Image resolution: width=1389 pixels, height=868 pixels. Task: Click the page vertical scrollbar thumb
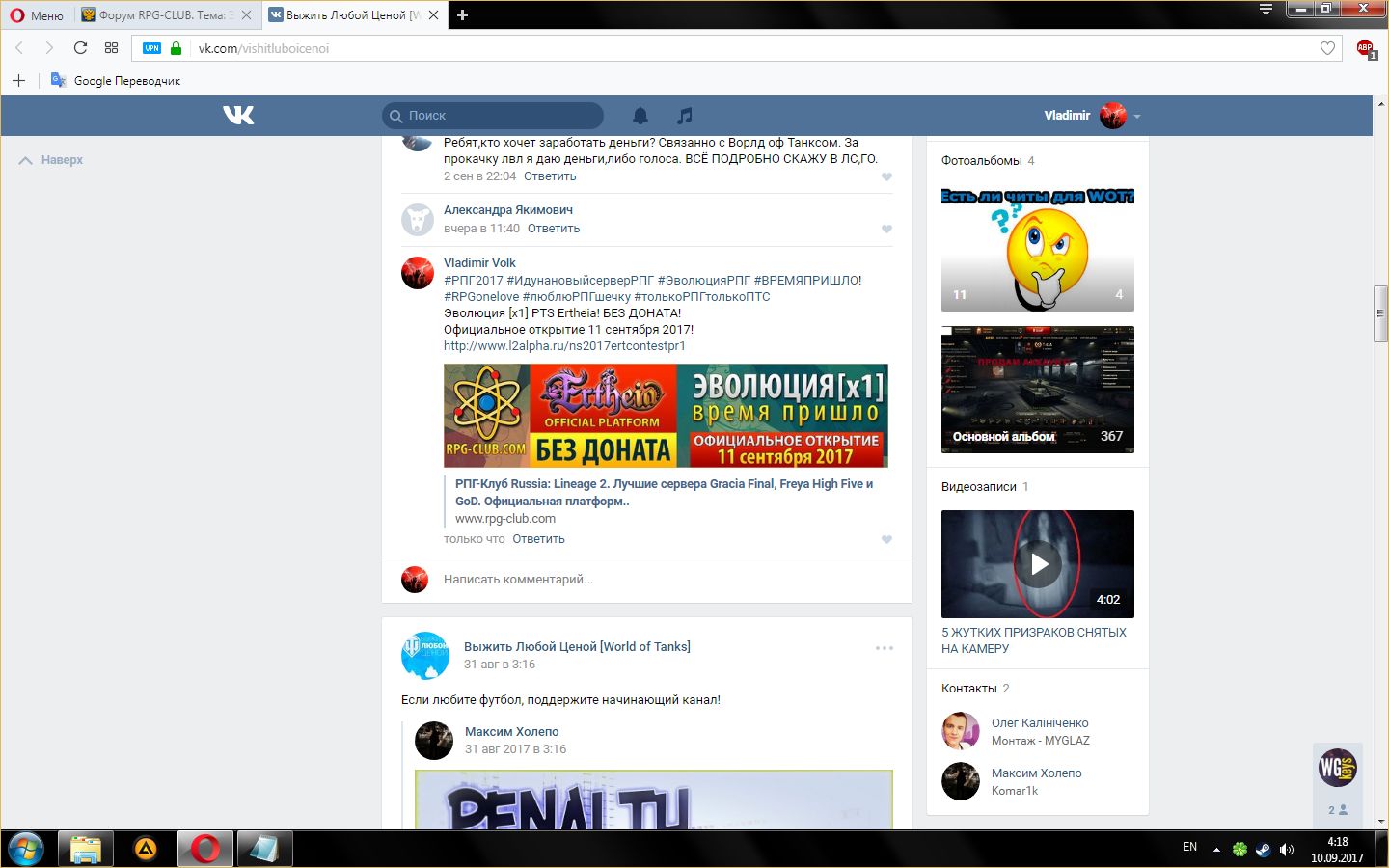pos(1380,313)
